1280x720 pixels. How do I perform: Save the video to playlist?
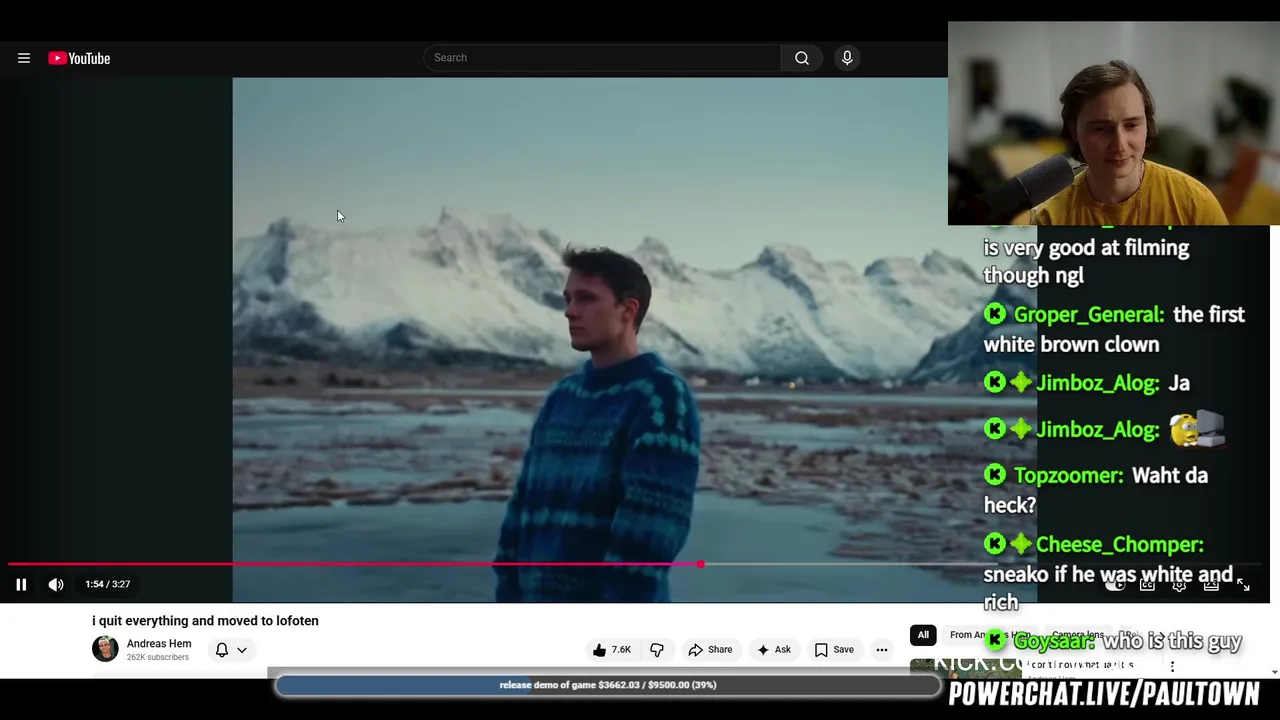click(x=834, y=650)
